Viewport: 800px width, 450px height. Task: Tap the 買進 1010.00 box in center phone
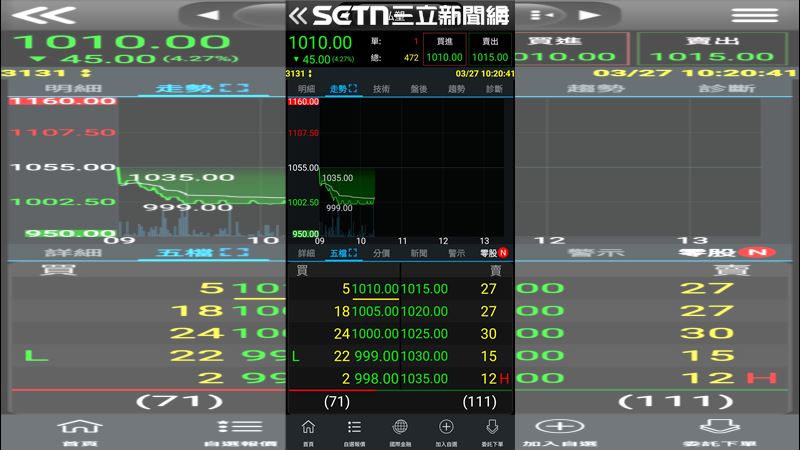click(444, 49)
